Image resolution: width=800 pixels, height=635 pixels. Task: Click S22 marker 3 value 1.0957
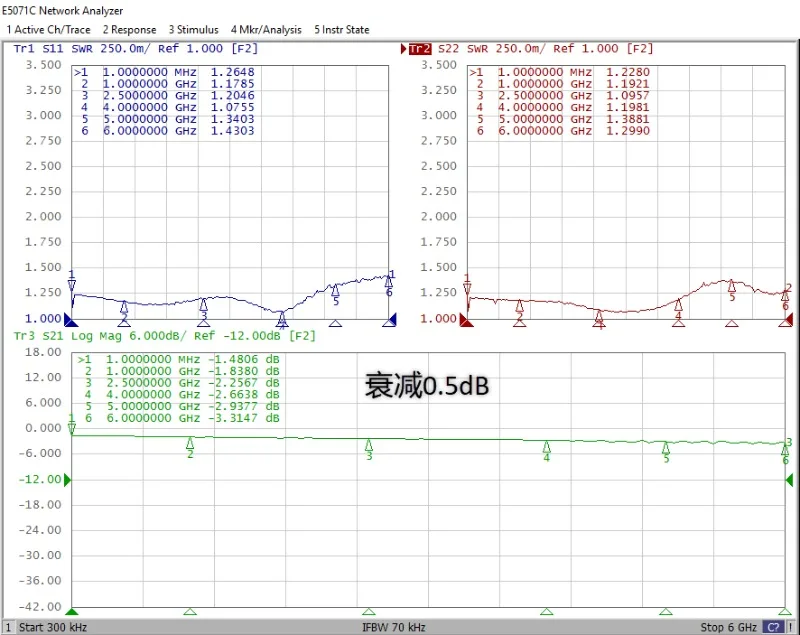point(628,95)
